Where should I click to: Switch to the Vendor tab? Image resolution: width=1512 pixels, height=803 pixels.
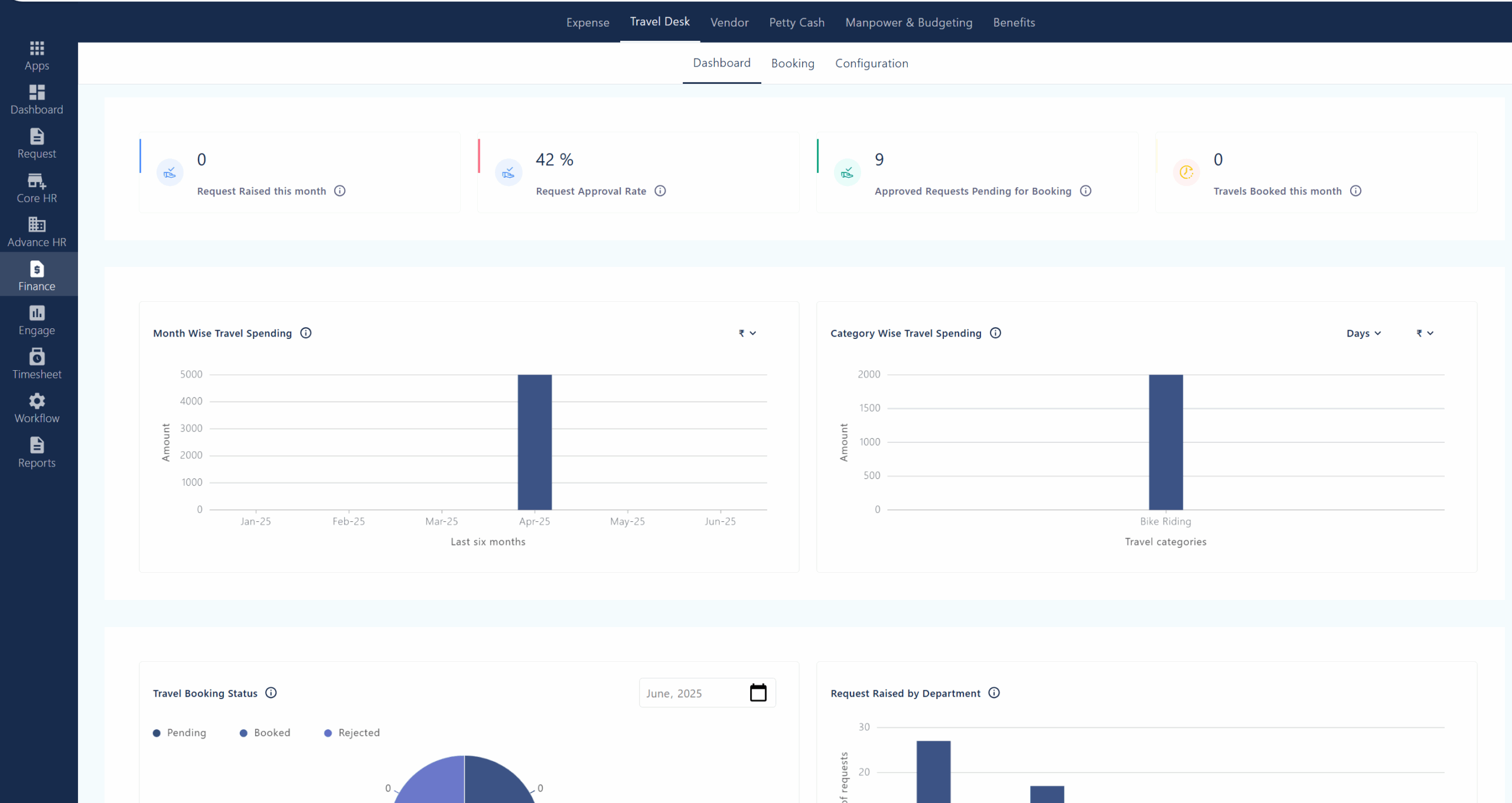point(729,22)
